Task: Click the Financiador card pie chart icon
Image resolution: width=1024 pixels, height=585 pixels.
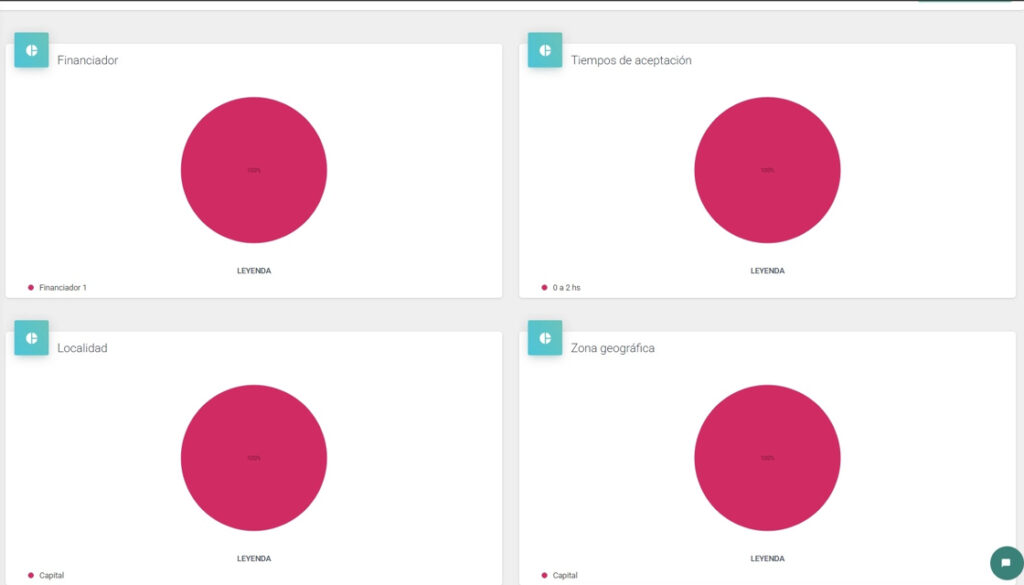Action: 31,50
